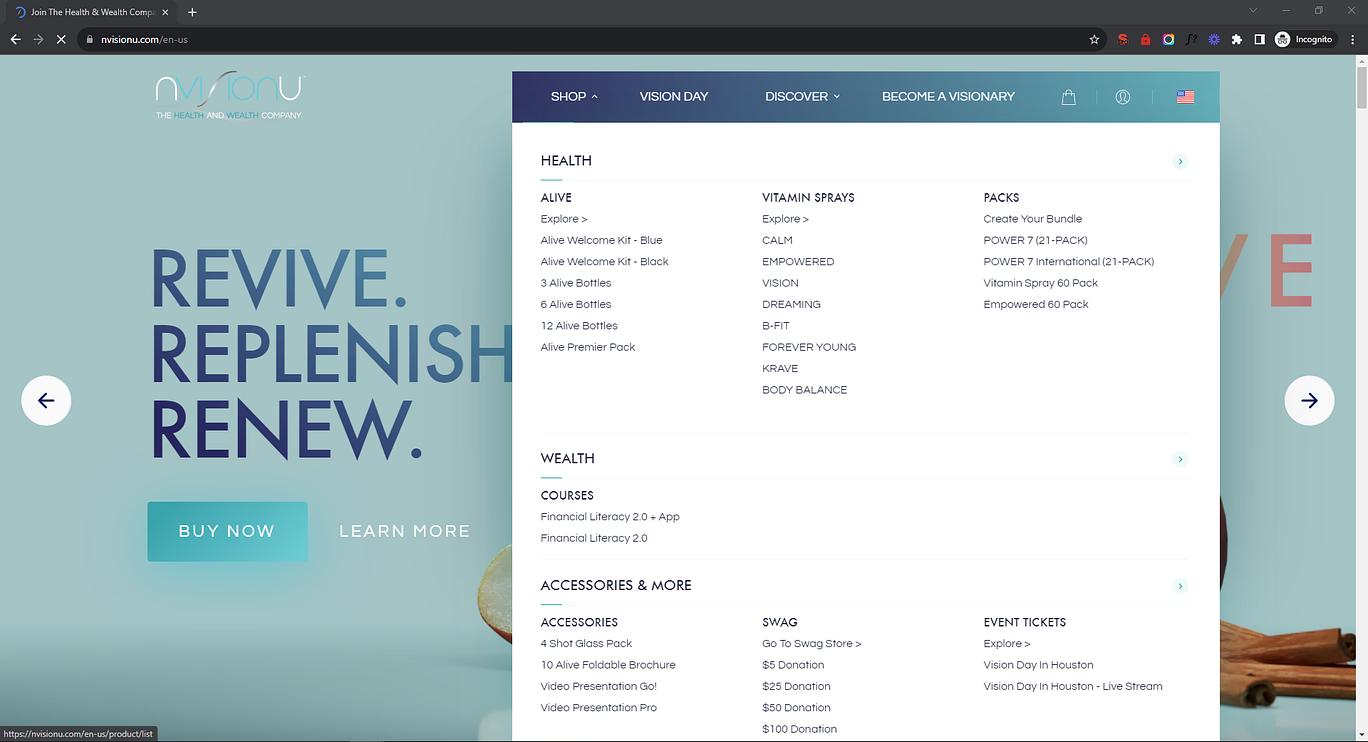The height and width of the screenshot is (742, 1368).
Task: Select 6 Alive Bottles
Action: (576, 305)
